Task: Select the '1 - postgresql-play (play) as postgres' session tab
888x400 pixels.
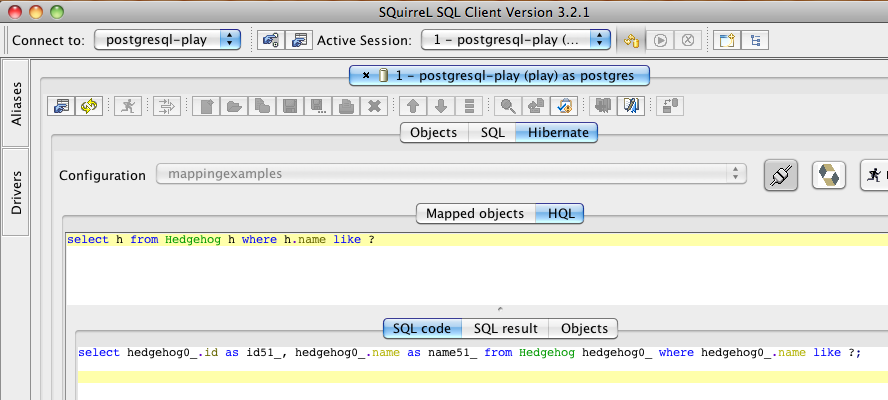Action: pos(500,75)
